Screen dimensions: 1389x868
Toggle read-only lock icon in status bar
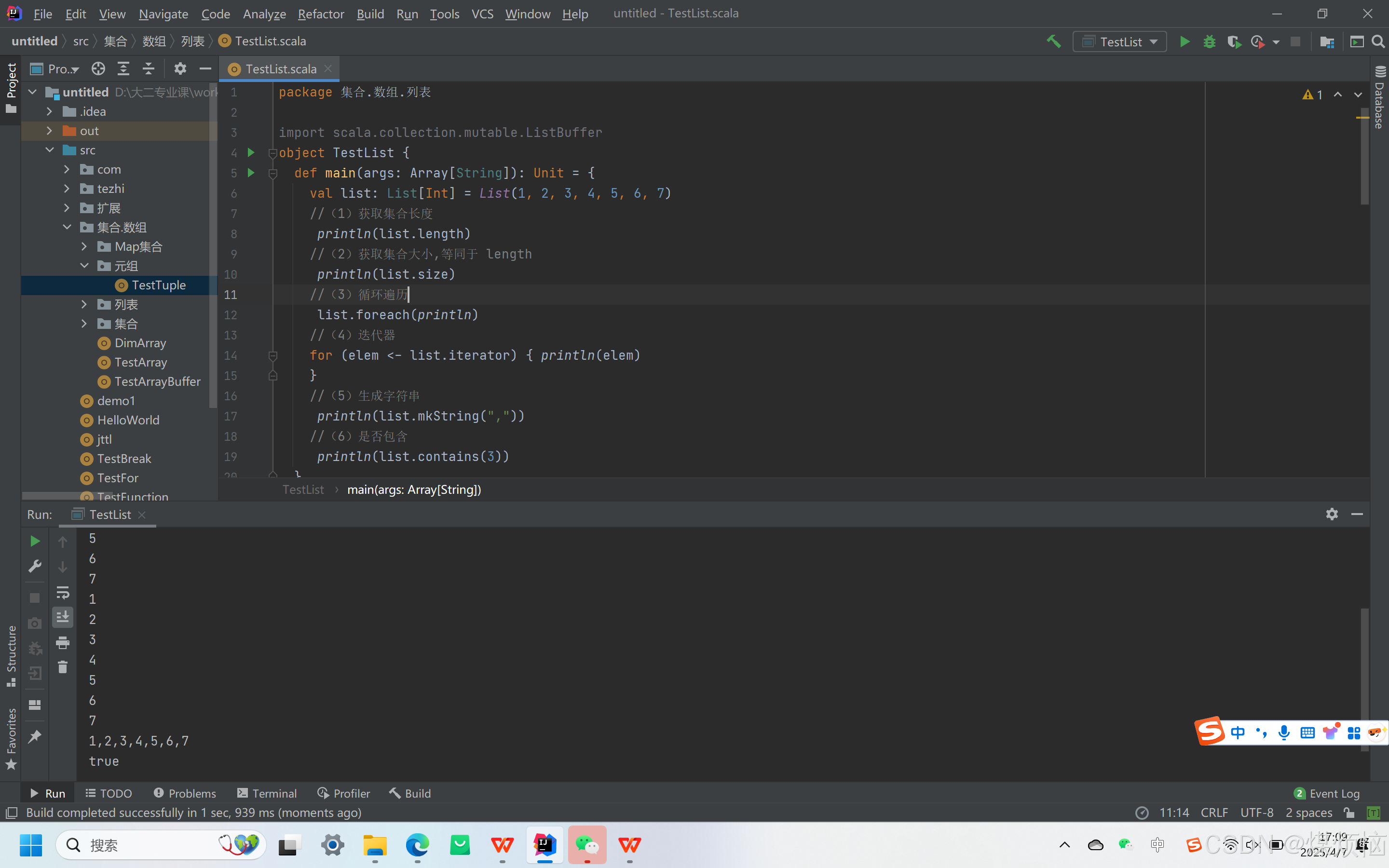coord(1349,813)
